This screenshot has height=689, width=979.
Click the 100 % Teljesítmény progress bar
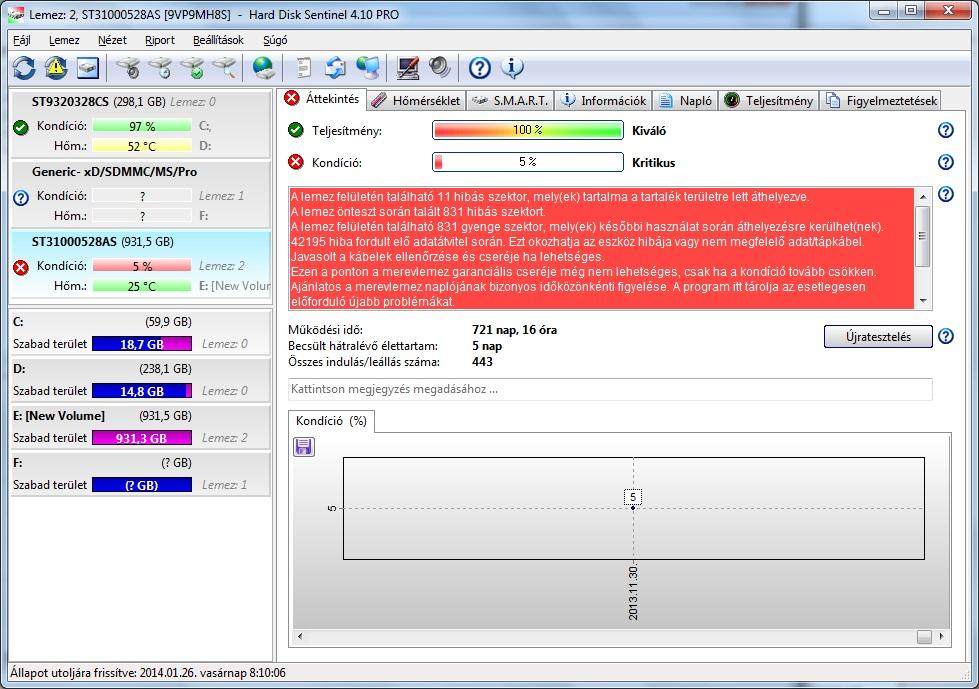pyautogui.click(x=528, y=130)
